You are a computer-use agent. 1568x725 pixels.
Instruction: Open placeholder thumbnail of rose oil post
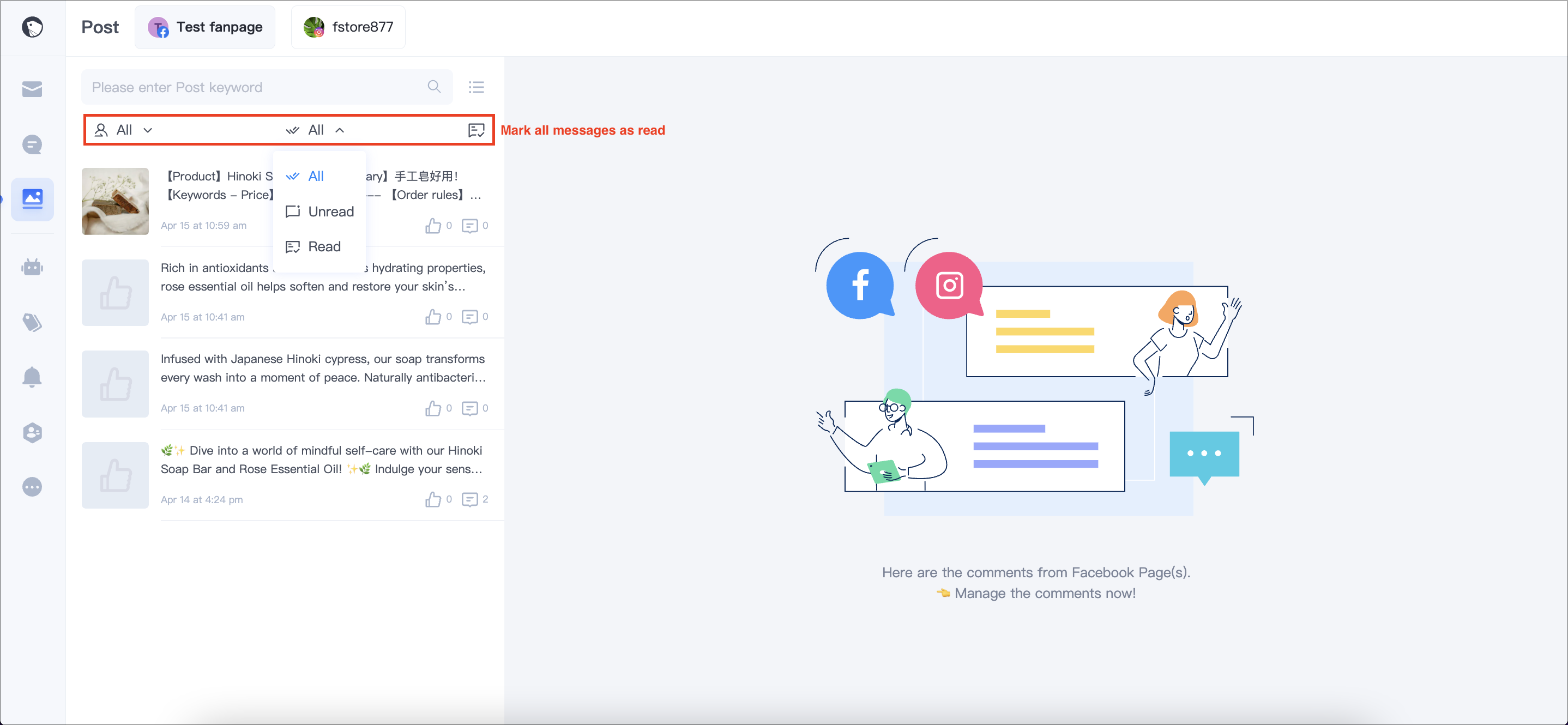pyautogui.click(x=115, y=293)
